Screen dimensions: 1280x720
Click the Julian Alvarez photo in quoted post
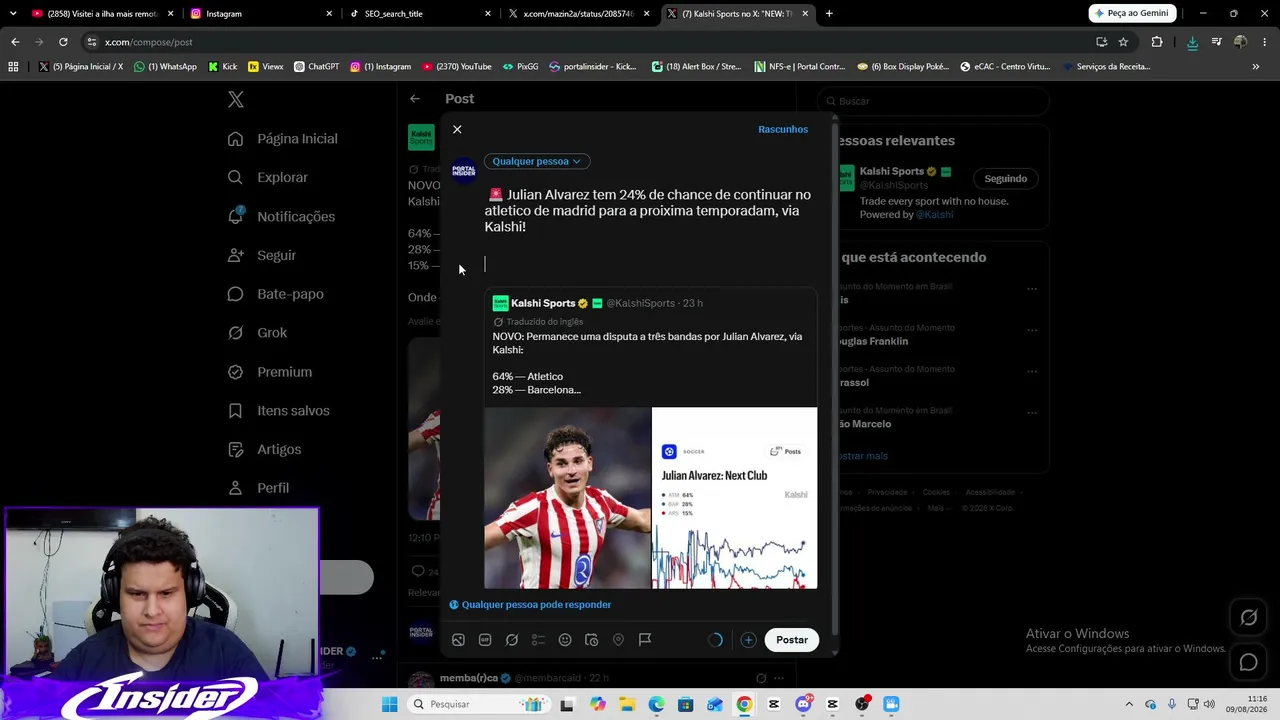coord(567,498)
